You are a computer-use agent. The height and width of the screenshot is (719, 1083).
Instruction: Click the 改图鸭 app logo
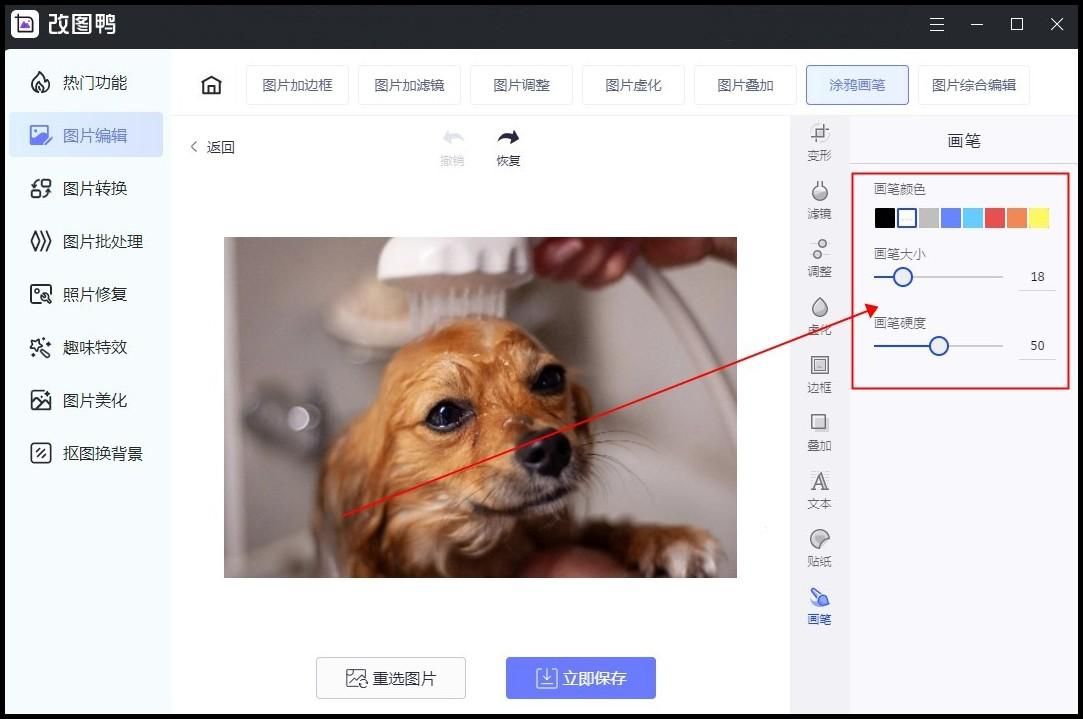(x=25, y=24)
